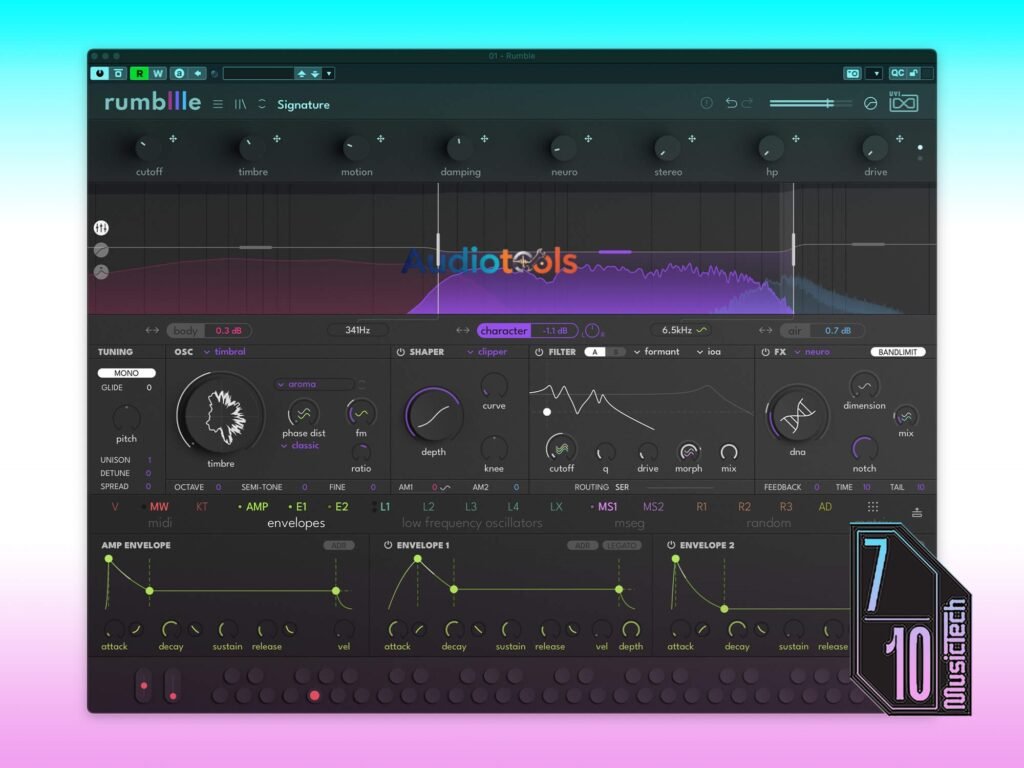The image size is (1024, 768).
Task: Click the modulation assign cross next to hp
Action: [x=796, y=138]
